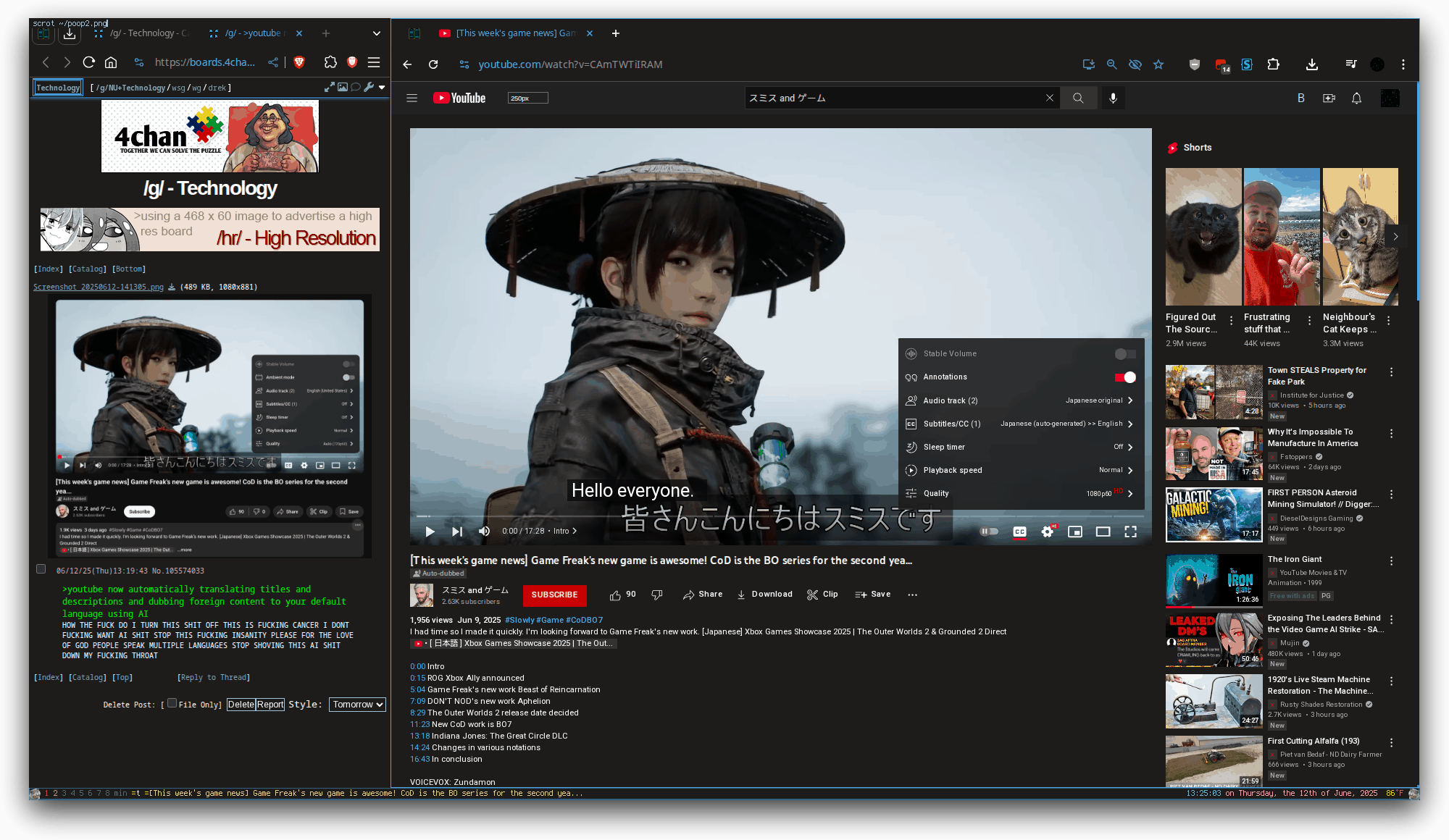Go home in the Brave window
The height and width of the screenshot is (840, 1449).
pyautogui.click(x=111, y=62)
